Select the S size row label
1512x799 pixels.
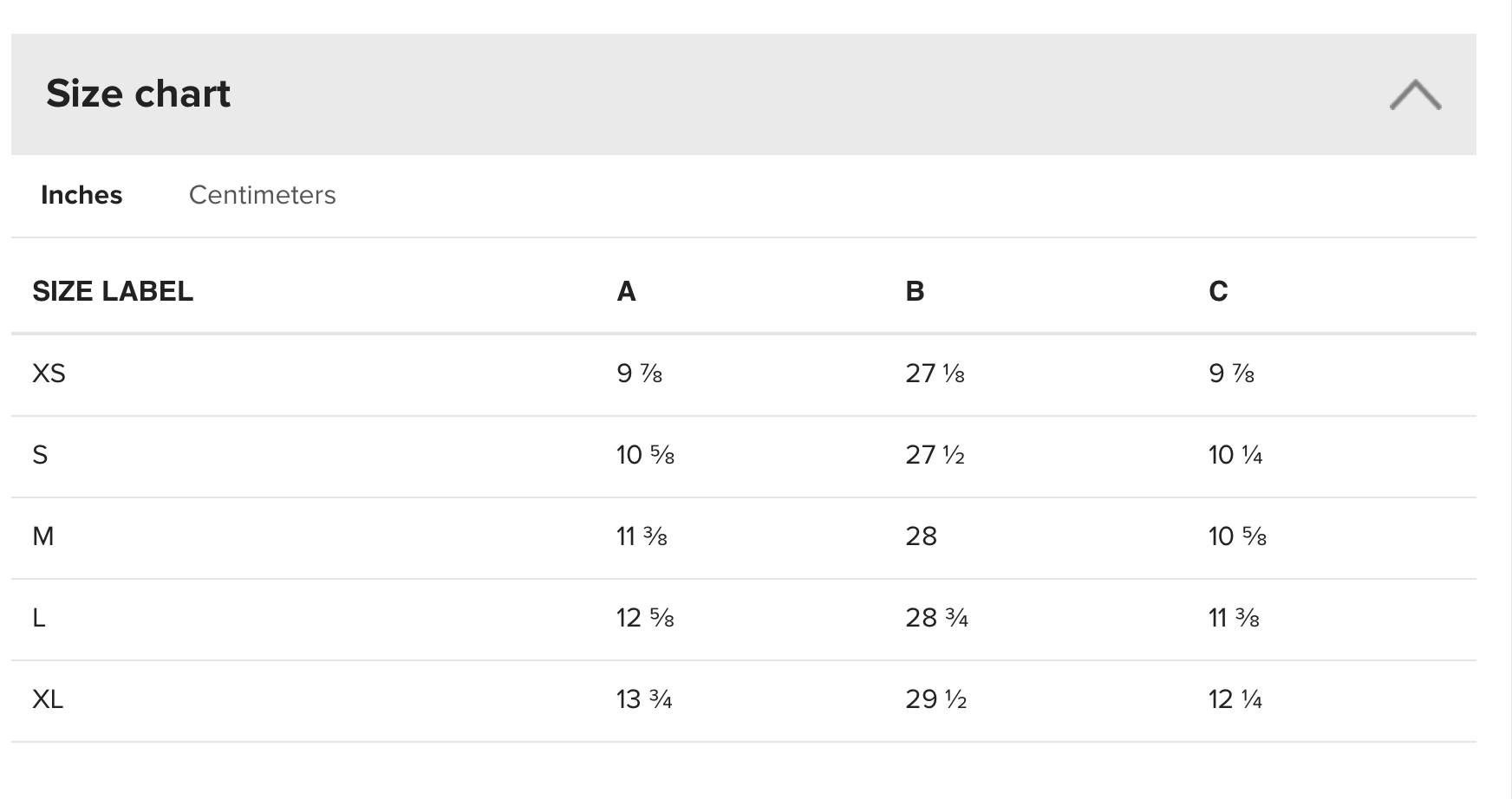click(x=40, y=455)
